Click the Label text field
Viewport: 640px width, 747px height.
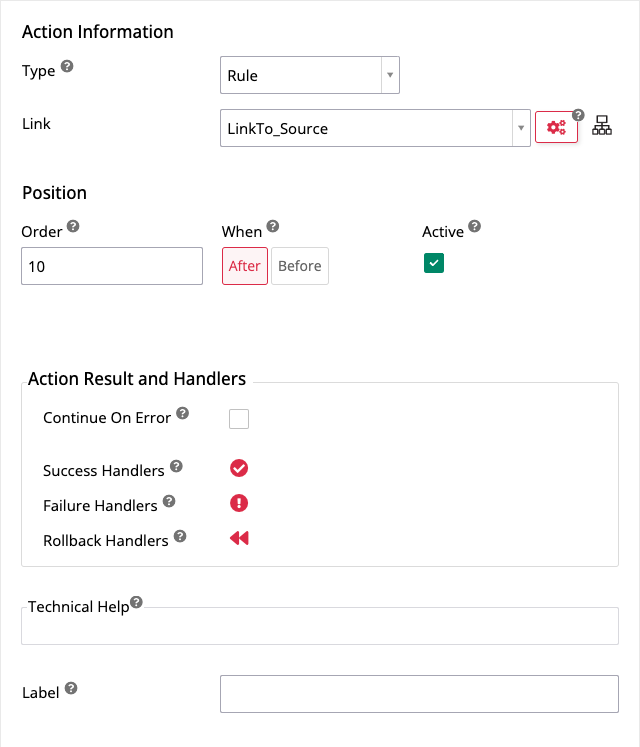[419, 694]
